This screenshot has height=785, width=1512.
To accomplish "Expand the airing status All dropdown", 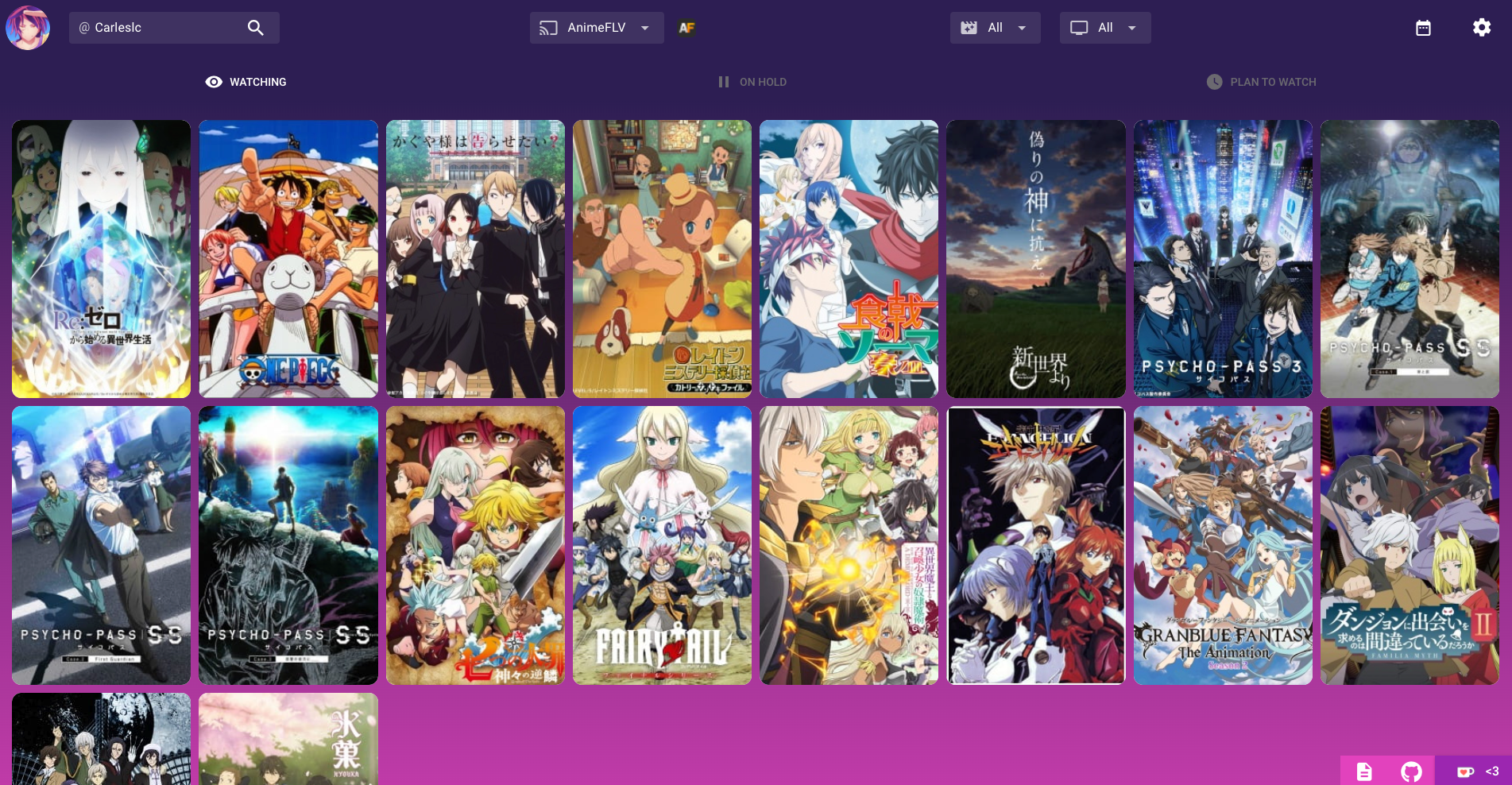I will [995, 28].
